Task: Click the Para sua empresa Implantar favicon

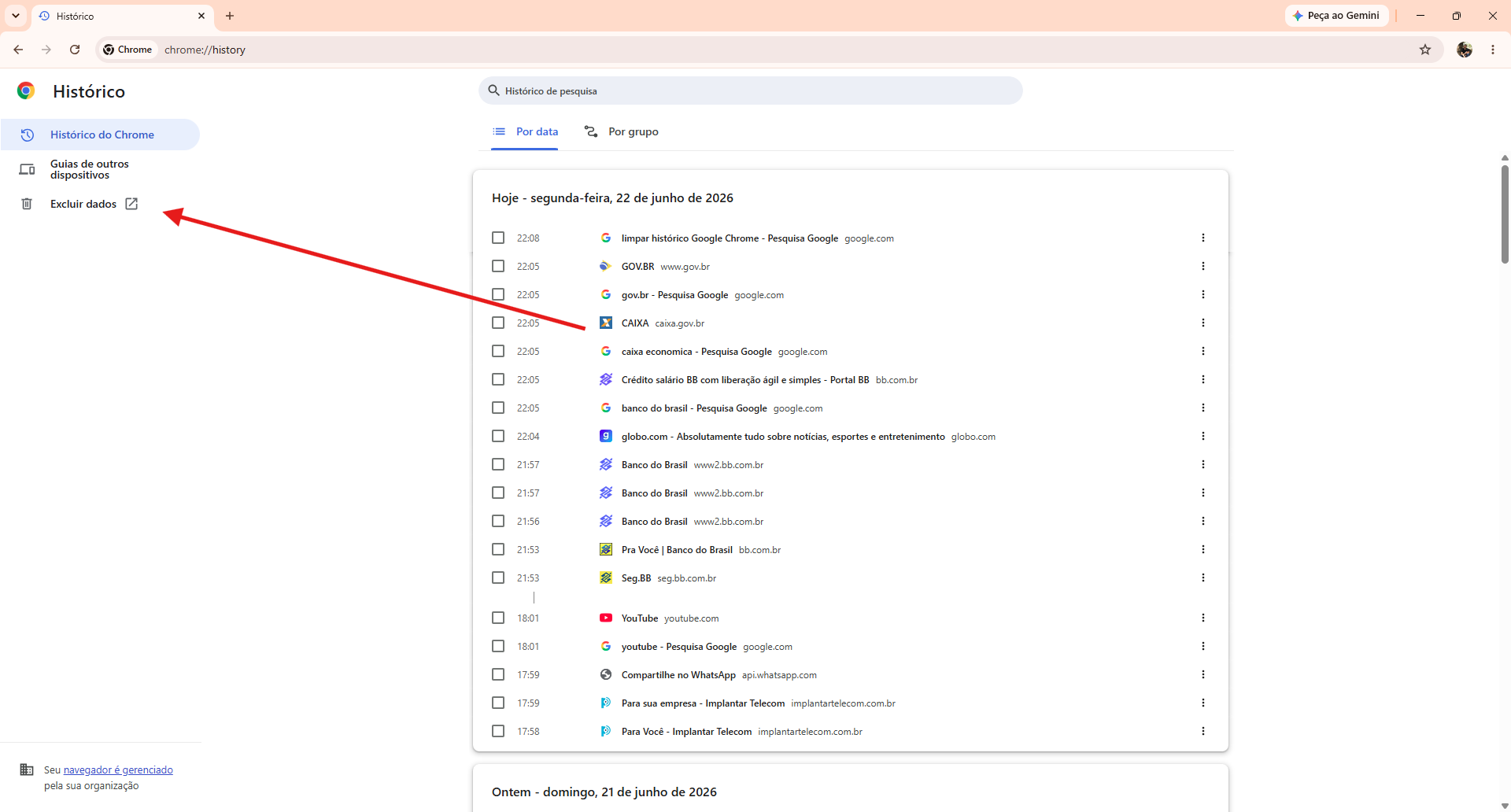Action: [605, 703]
